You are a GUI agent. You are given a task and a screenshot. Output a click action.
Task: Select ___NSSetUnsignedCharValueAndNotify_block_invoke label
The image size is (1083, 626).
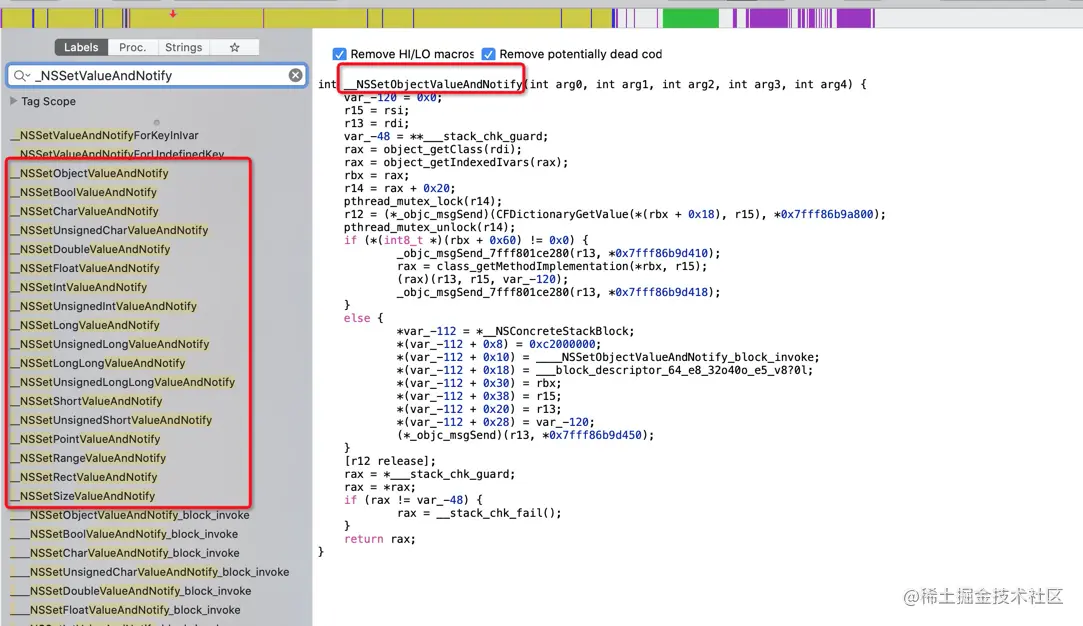(150, 572)
